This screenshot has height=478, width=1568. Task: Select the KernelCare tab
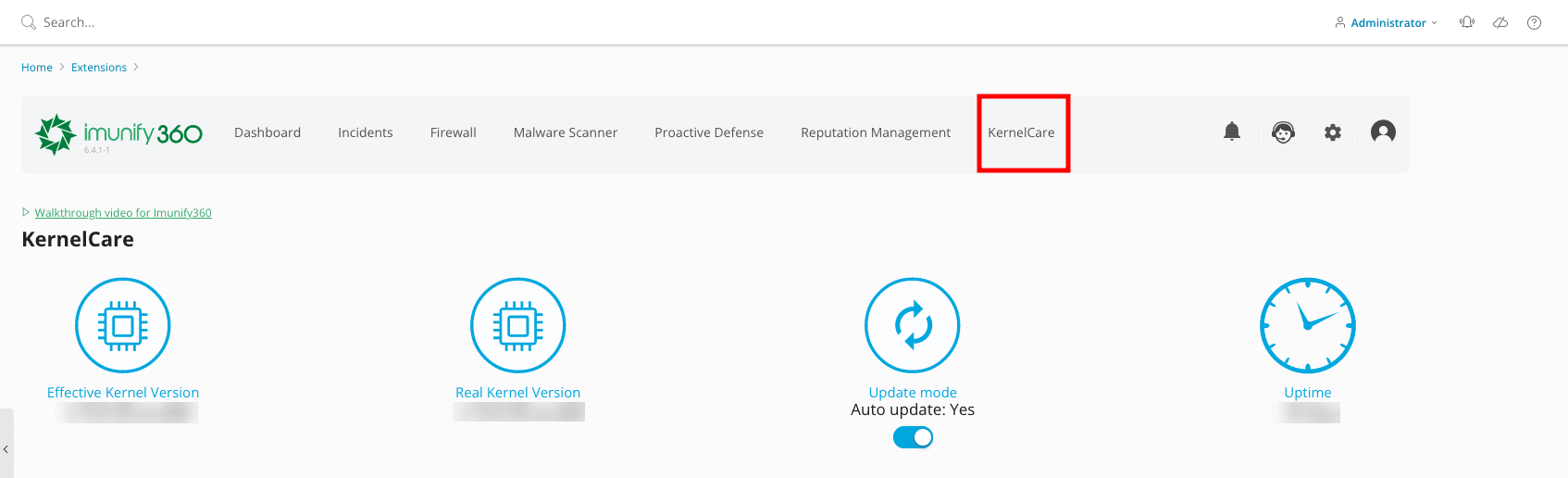point(1021,132)
